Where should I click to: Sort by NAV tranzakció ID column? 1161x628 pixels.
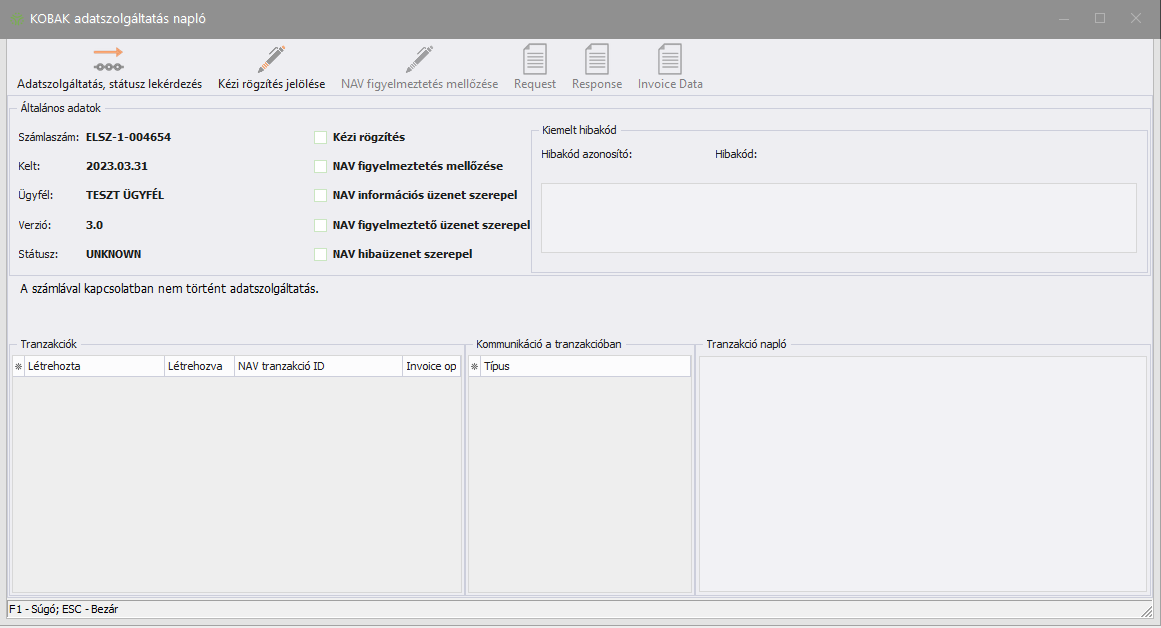coord(317,367)
